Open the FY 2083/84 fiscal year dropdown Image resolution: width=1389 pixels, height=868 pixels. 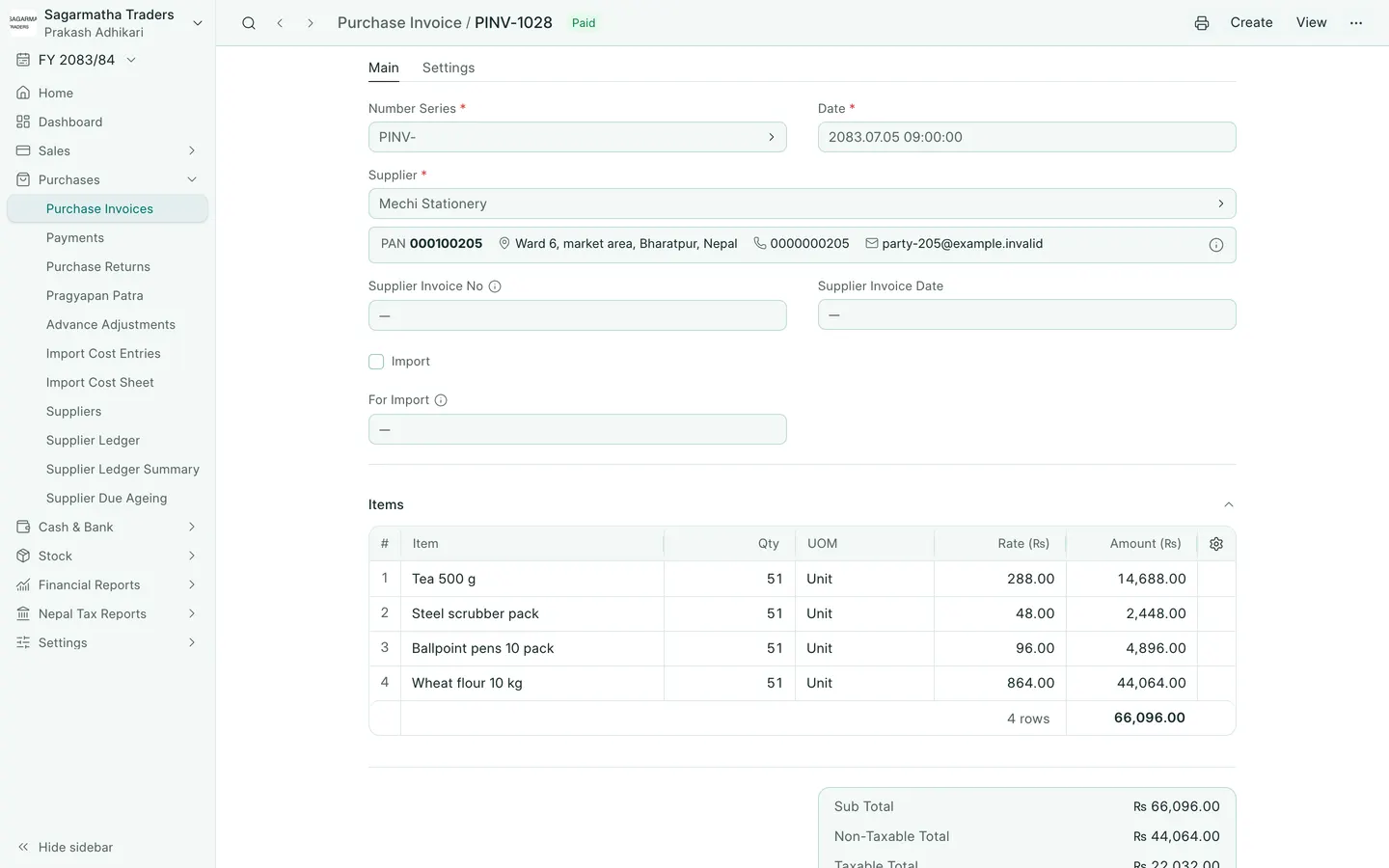tap(77, 60)
